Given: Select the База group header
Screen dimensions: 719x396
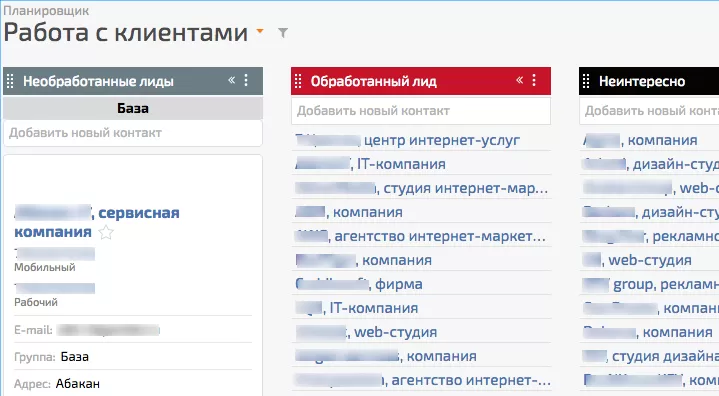Looking at the screenshot, I should 133,108.
